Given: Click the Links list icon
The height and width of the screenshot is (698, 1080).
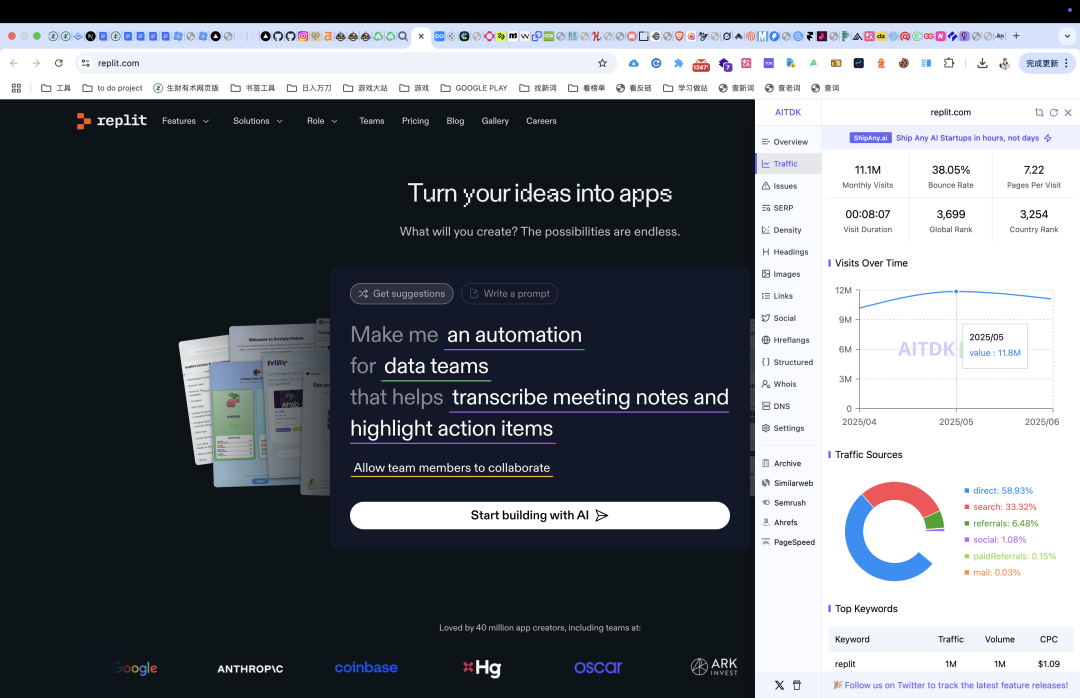Looking at the screenshot, I should point(766,296).
